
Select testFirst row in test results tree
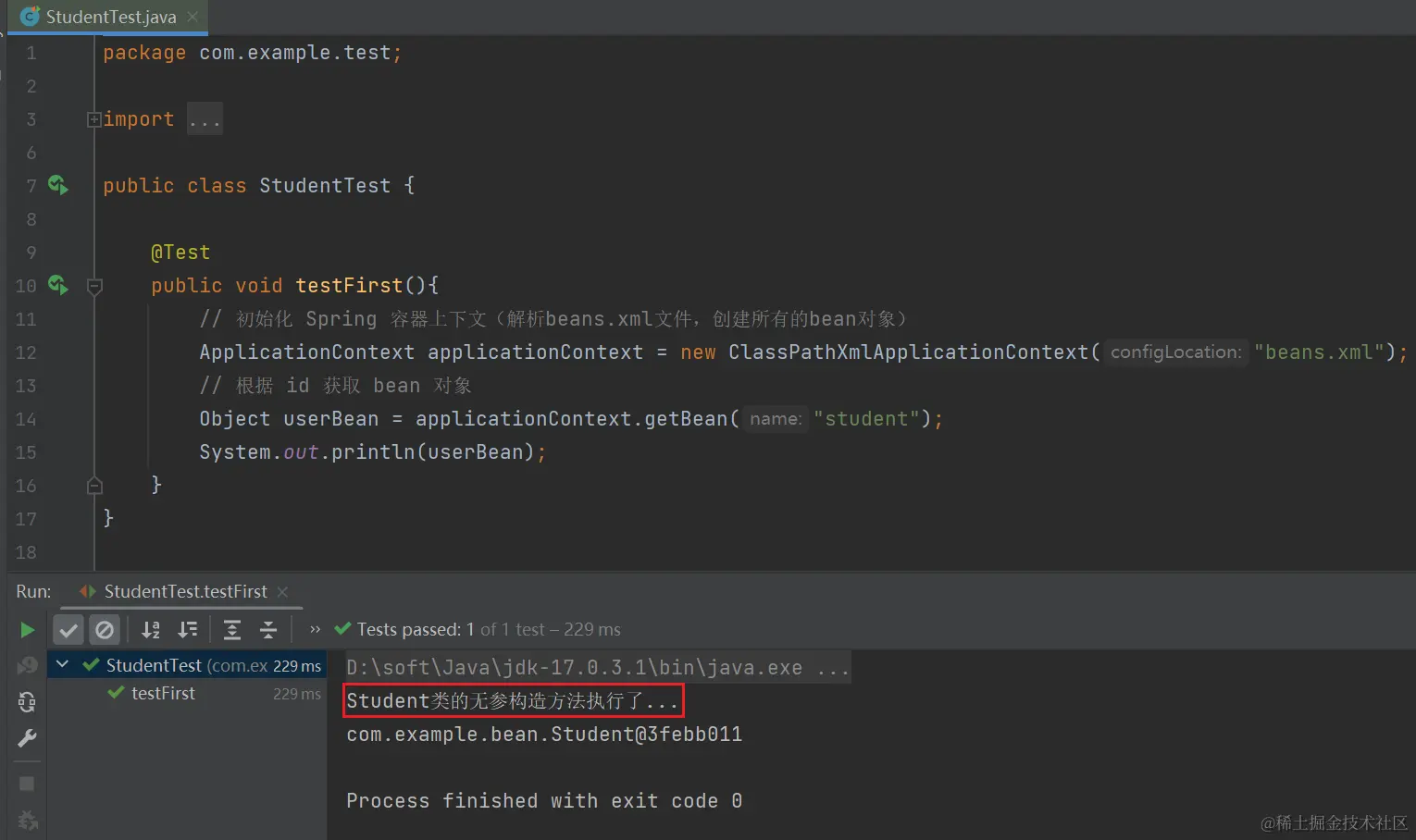click(x=187, y=693)
